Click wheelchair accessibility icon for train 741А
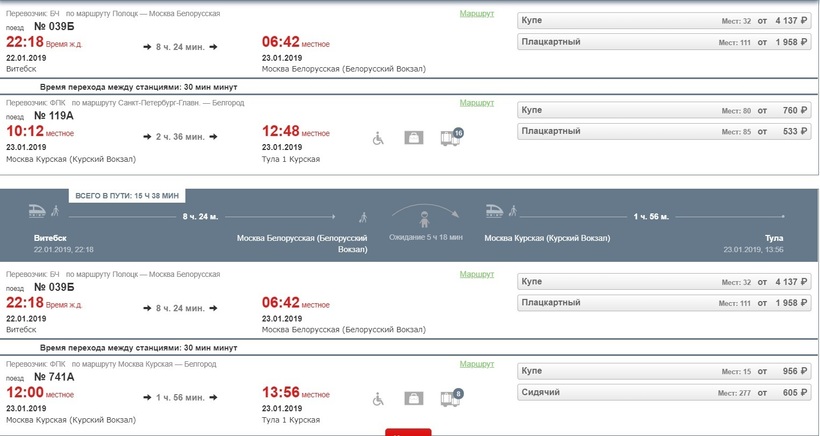Screen dimensions: 820x436 coord(378,399)
